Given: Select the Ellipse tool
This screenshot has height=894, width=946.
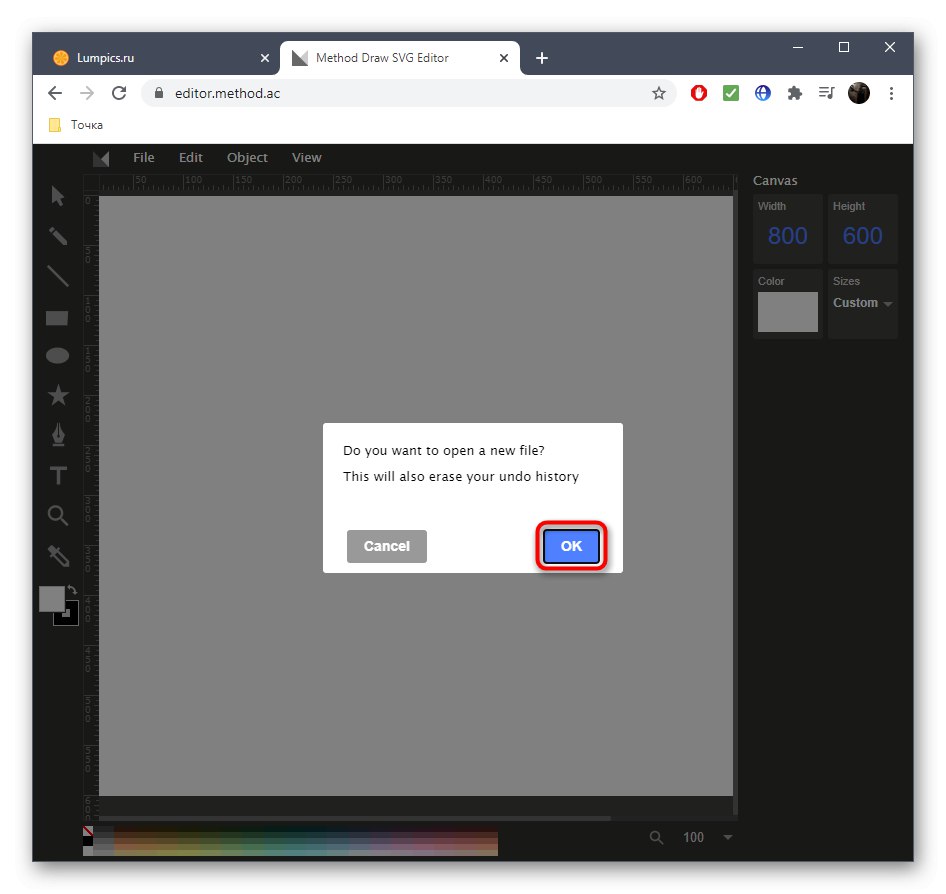Looking at the screenshot, I should point(57,355).
